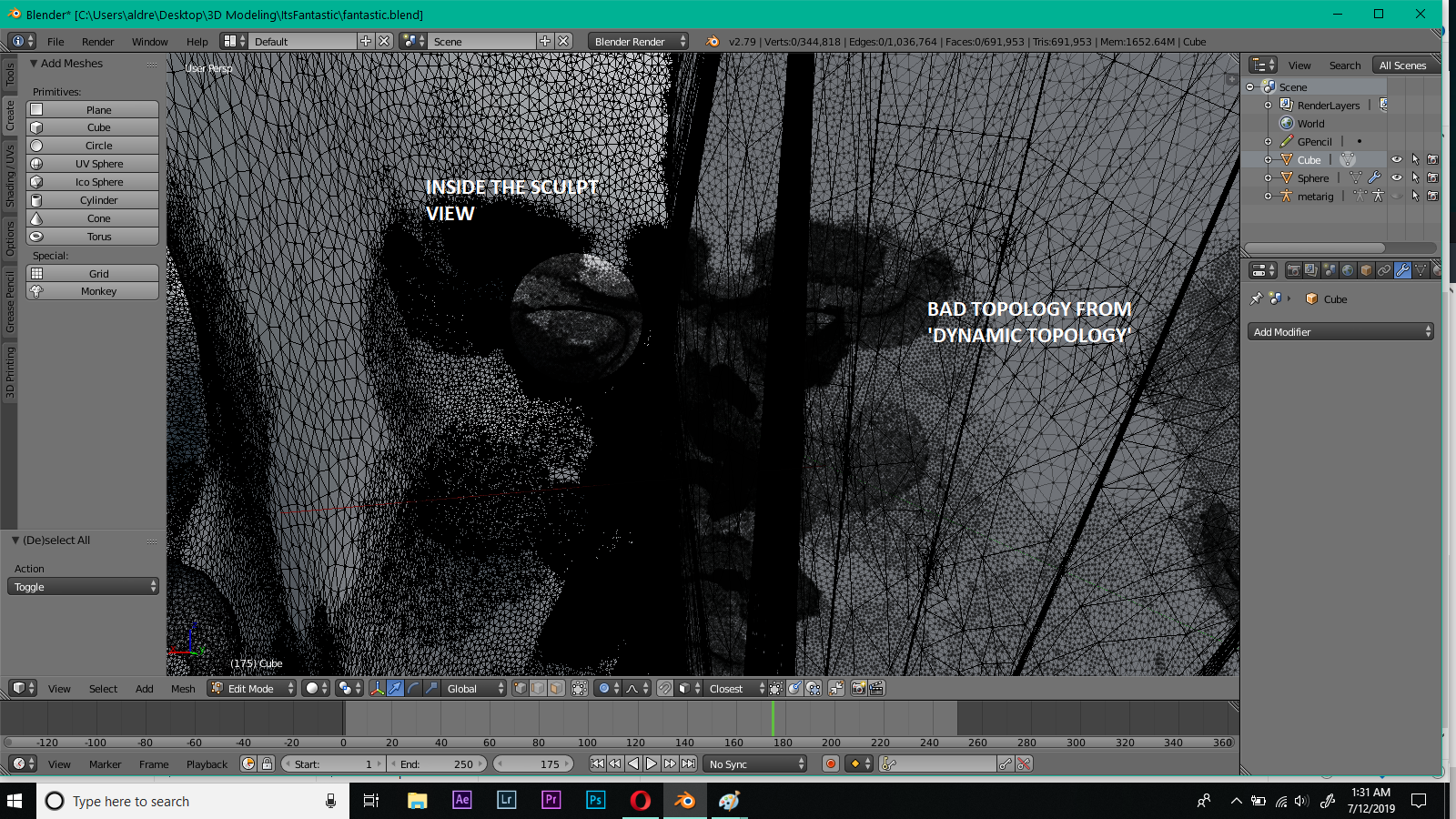Screen dimensions: 1456x819
Task: Collapse the Scene tree in outliner
Action: click(1250, 87)
